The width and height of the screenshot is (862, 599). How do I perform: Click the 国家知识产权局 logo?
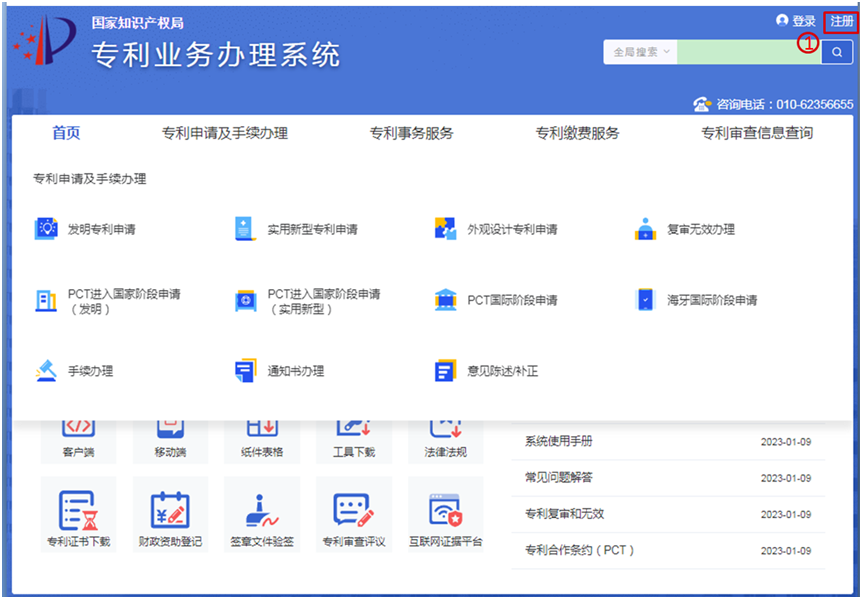[44, 40]
